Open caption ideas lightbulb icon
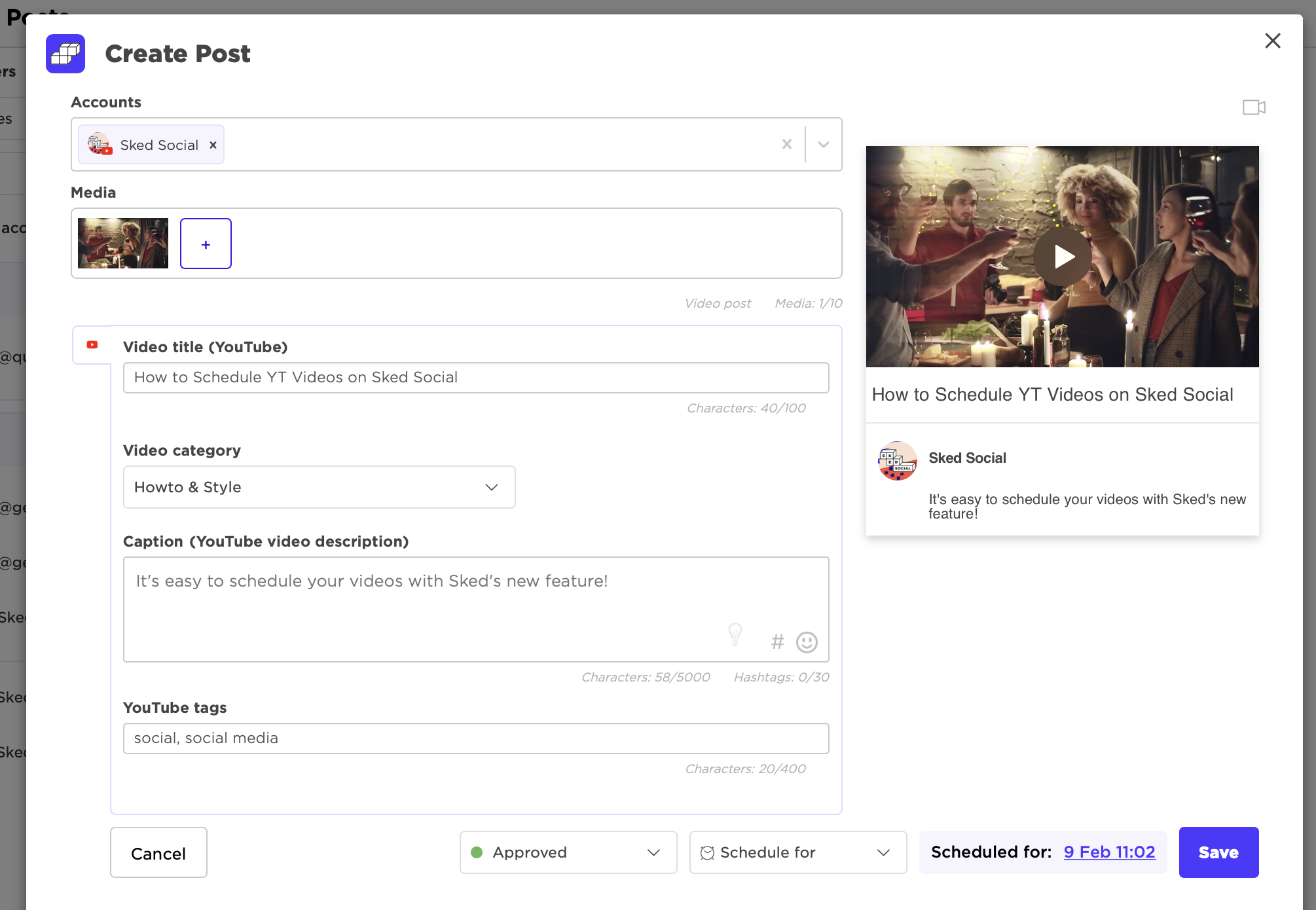This screenshot has width=1316, height=910. (735, 634)
